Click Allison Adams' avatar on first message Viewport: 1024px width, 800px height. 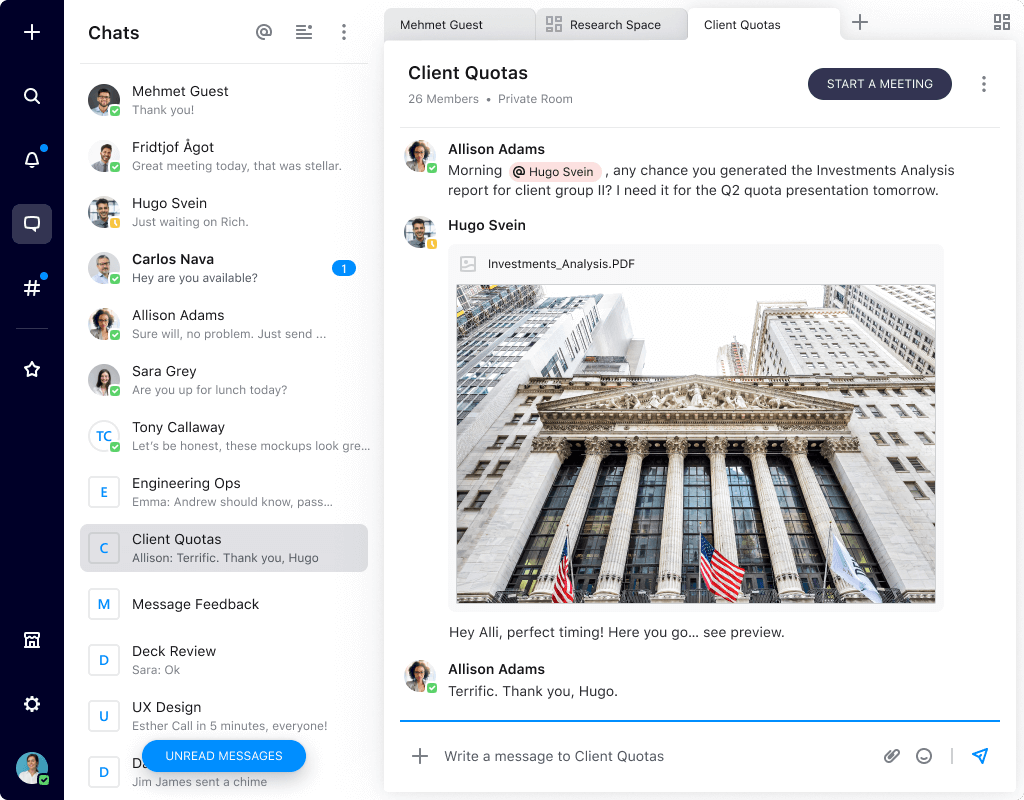coord(420,156)
